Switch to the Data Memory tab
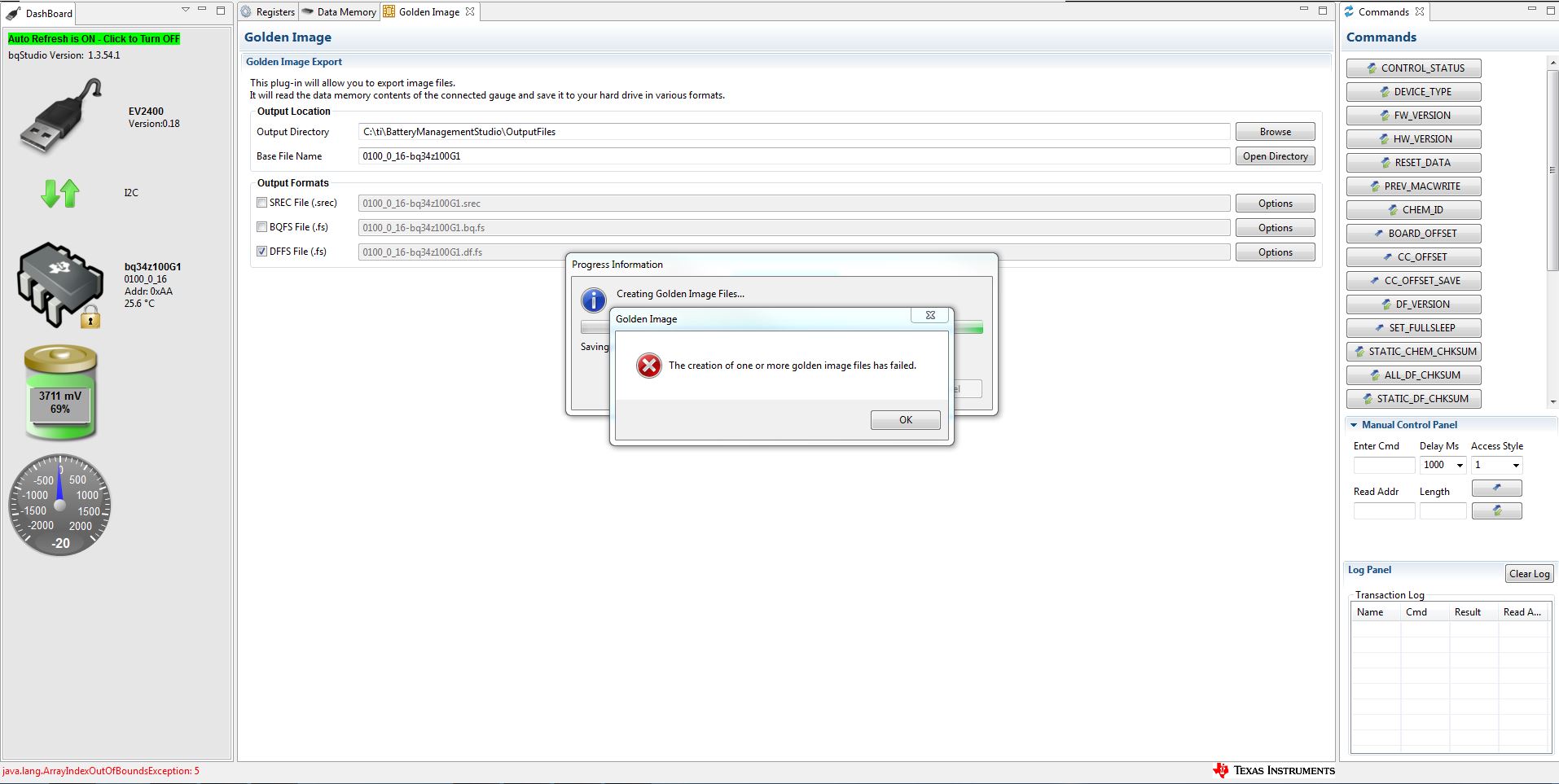Viewport: 1559px width, 784px height. 340,12
